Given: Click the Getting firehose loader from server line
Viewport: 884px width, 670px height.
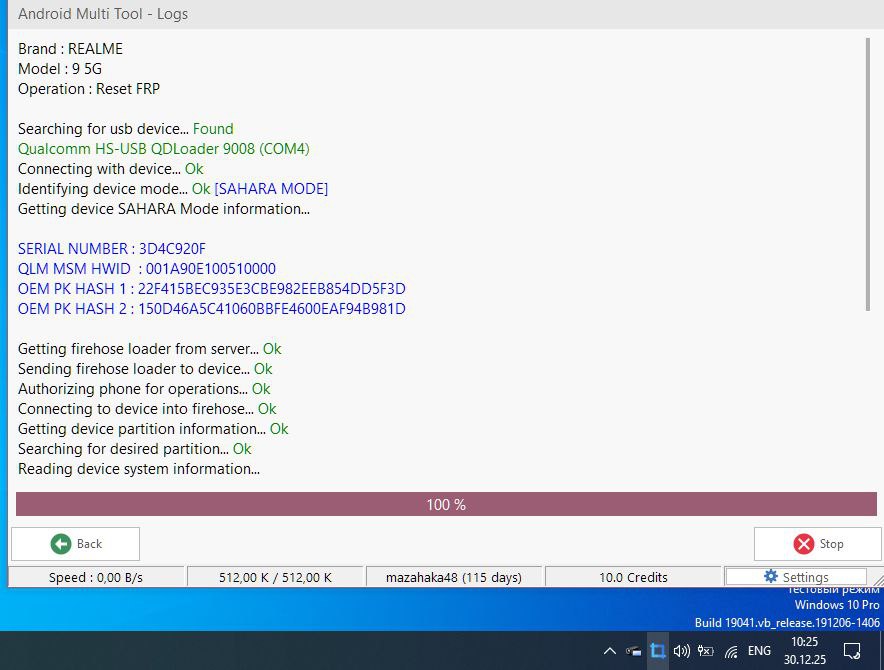Looking at the screenshot, I should click(x=149, y=349).
